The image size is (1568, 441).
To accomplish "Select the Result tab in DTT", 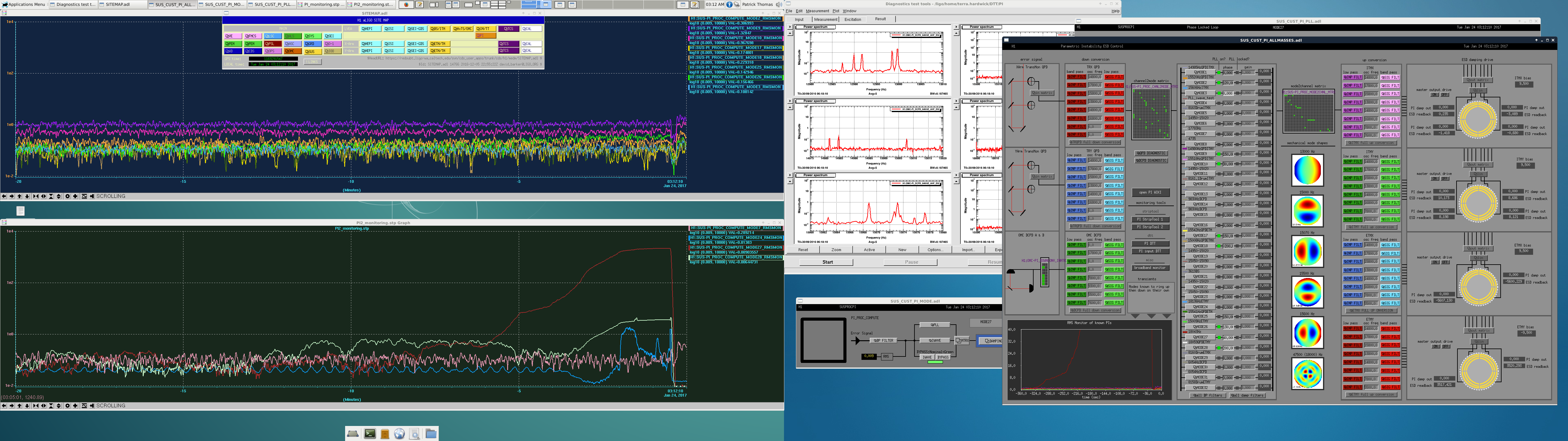I will click(881, 19).
